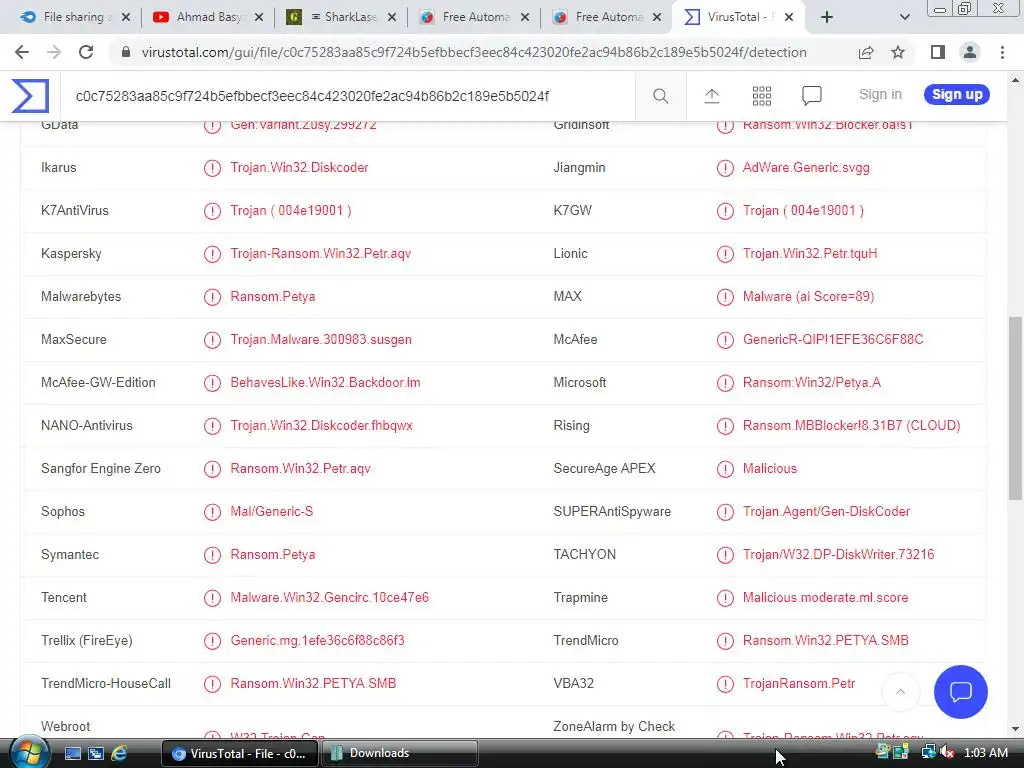Click the site lock icon in the address bar
1024x768 pixels.
pos(126,52)
